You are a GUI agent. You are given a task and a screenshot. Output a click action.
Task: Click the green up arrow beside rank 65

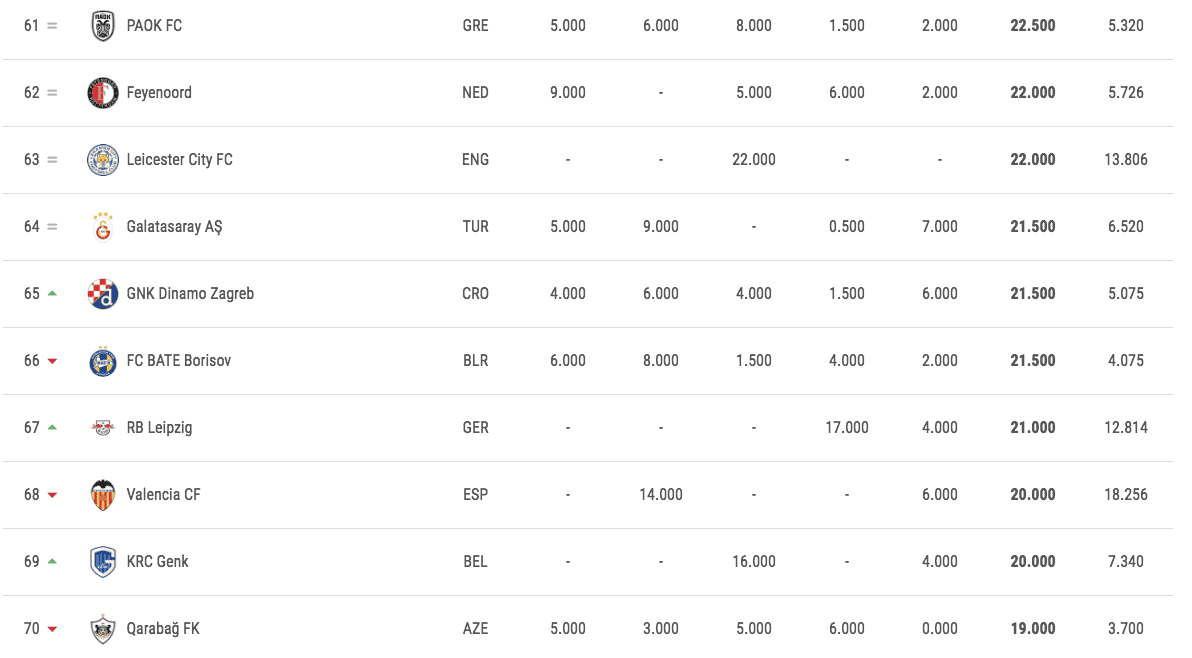pos(52,293)
